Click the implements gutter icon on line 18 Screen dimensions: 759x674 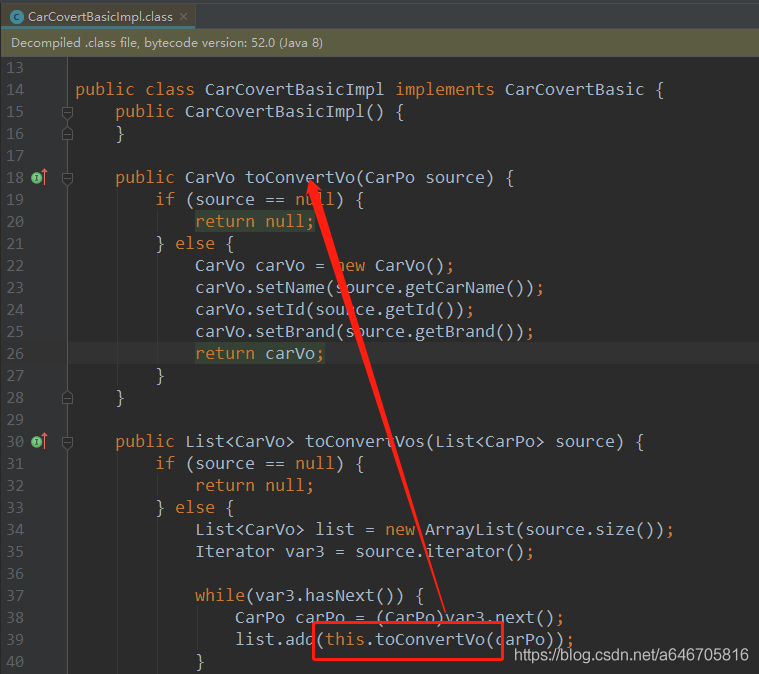[38, 178]
